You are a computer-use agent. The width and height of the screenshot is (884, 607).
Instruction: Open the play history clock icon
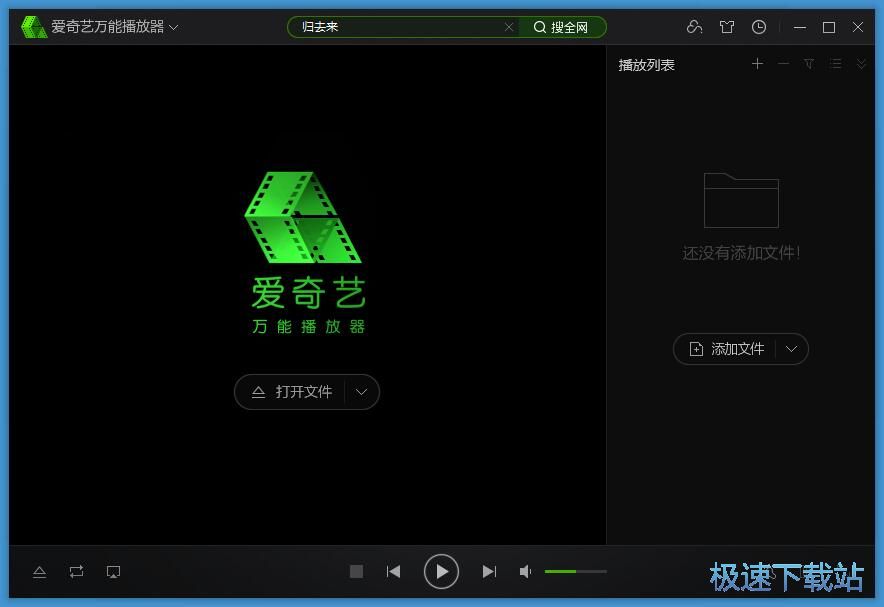click(x=759, y=26)
